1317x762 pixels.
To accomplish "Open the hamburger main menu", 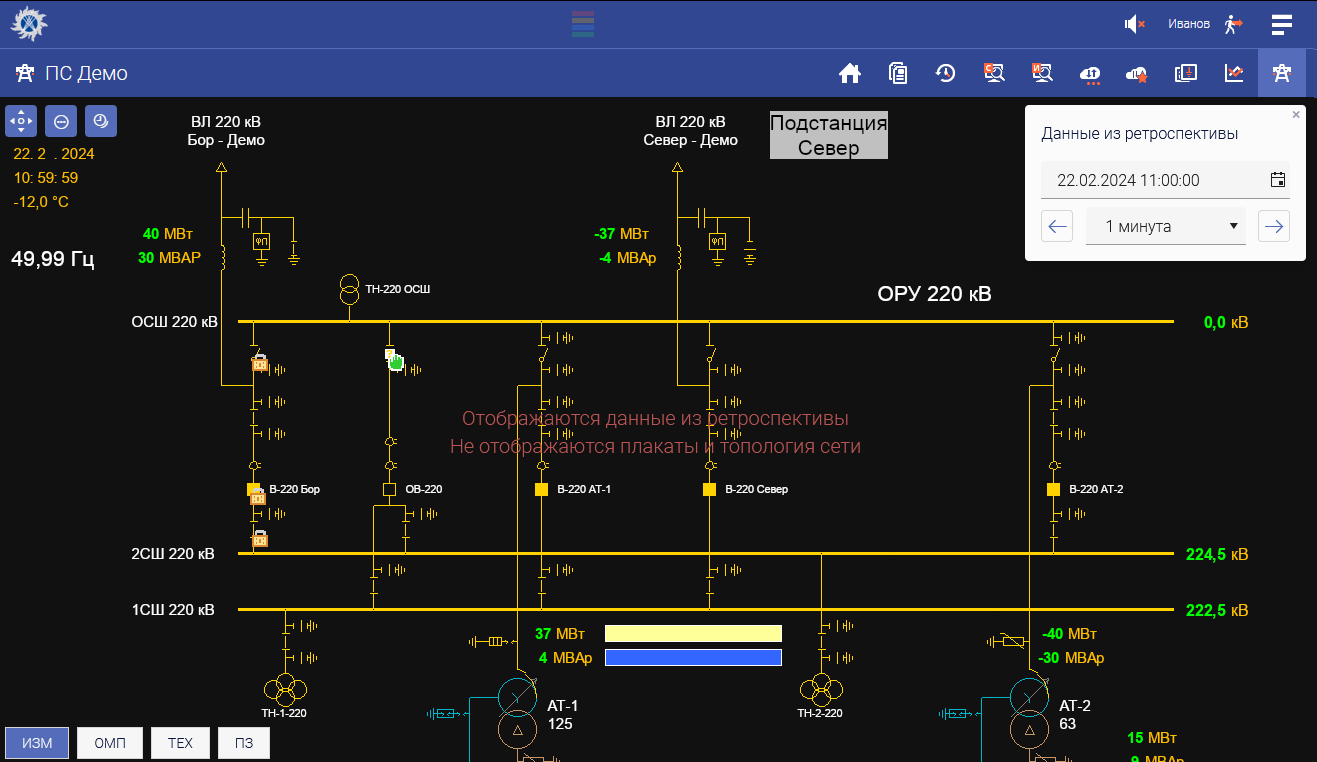I will 1282,24.
